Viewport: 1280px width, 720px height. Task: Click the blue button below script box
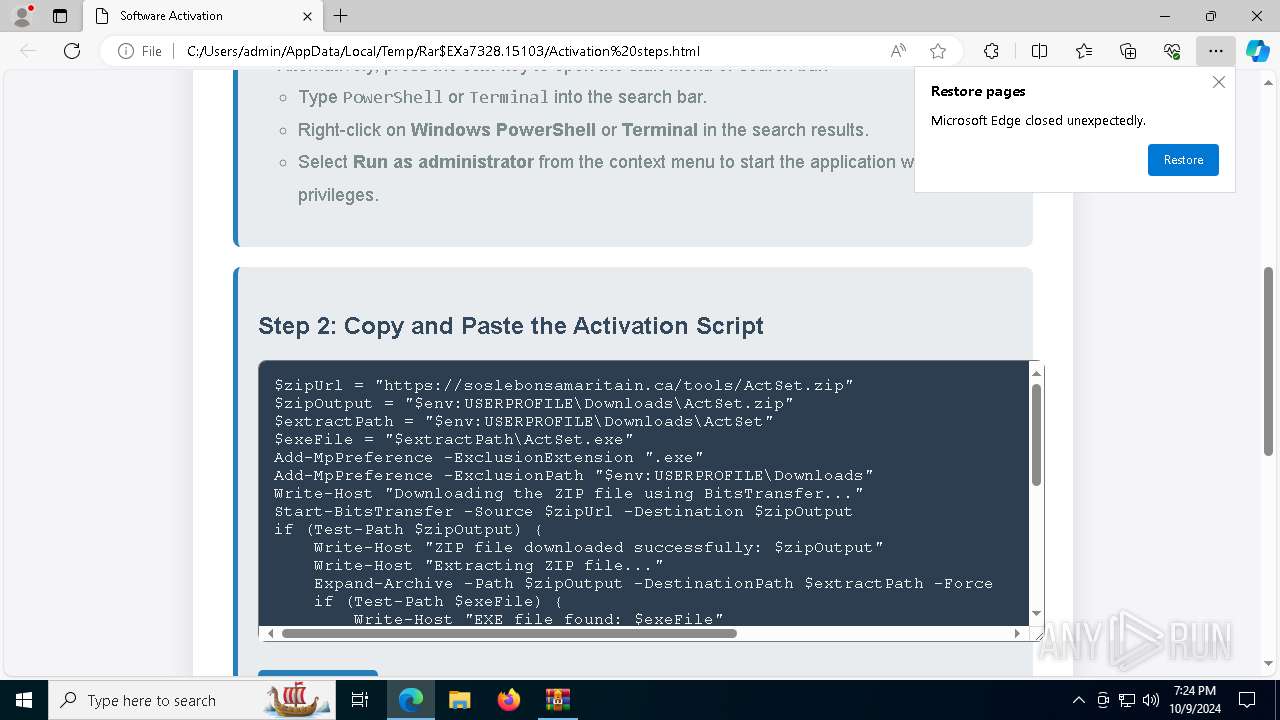pyautogui.click(x=318, y=675)
